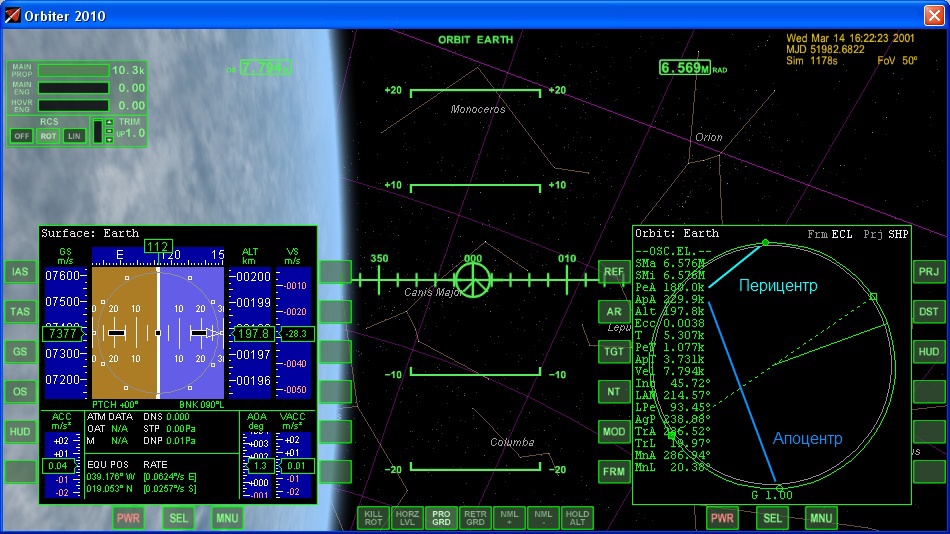Click the 10.3k propellant mass value
Viewport: 950px width, 534px height.
coord(128,70)
